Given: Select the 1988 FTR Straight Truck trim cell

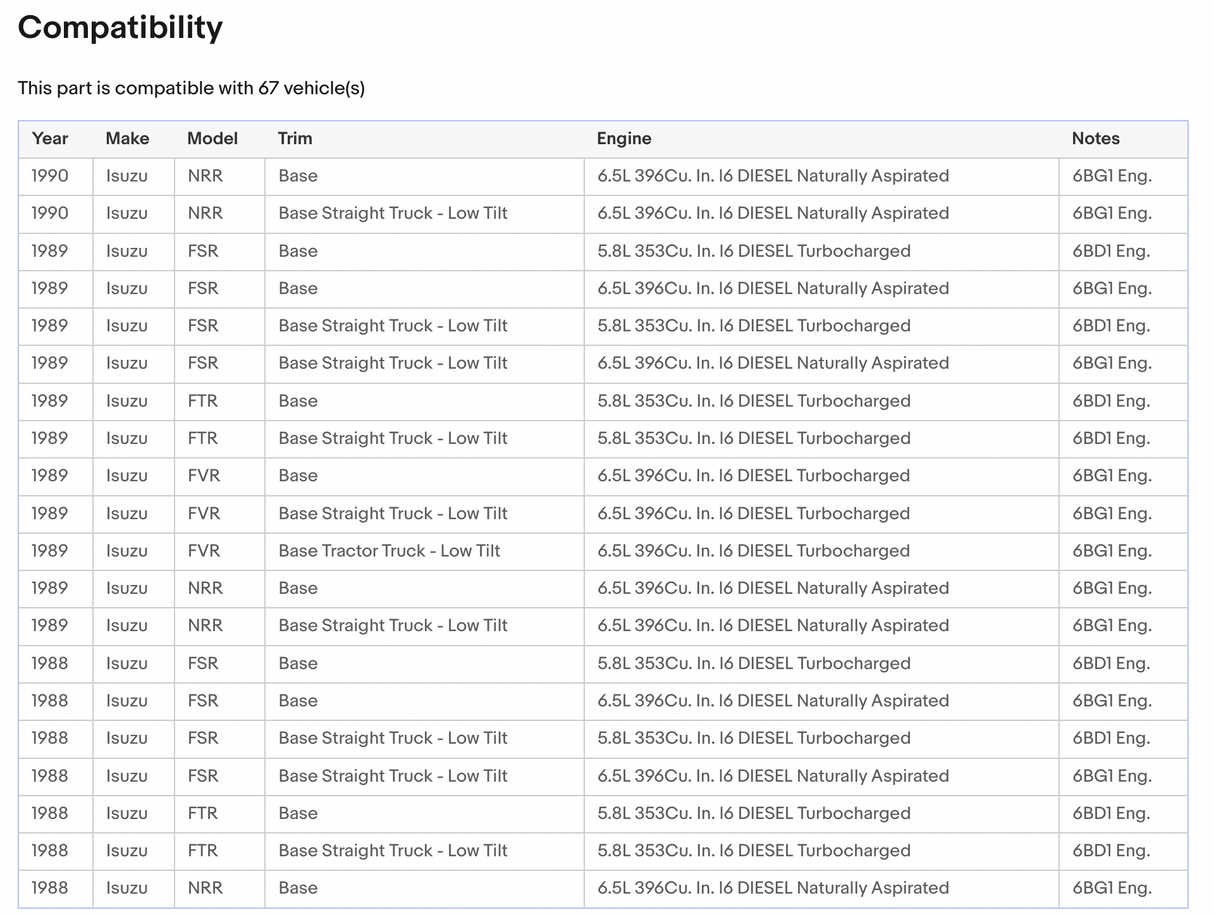Looking at the screenshot, I should (393, 851).
